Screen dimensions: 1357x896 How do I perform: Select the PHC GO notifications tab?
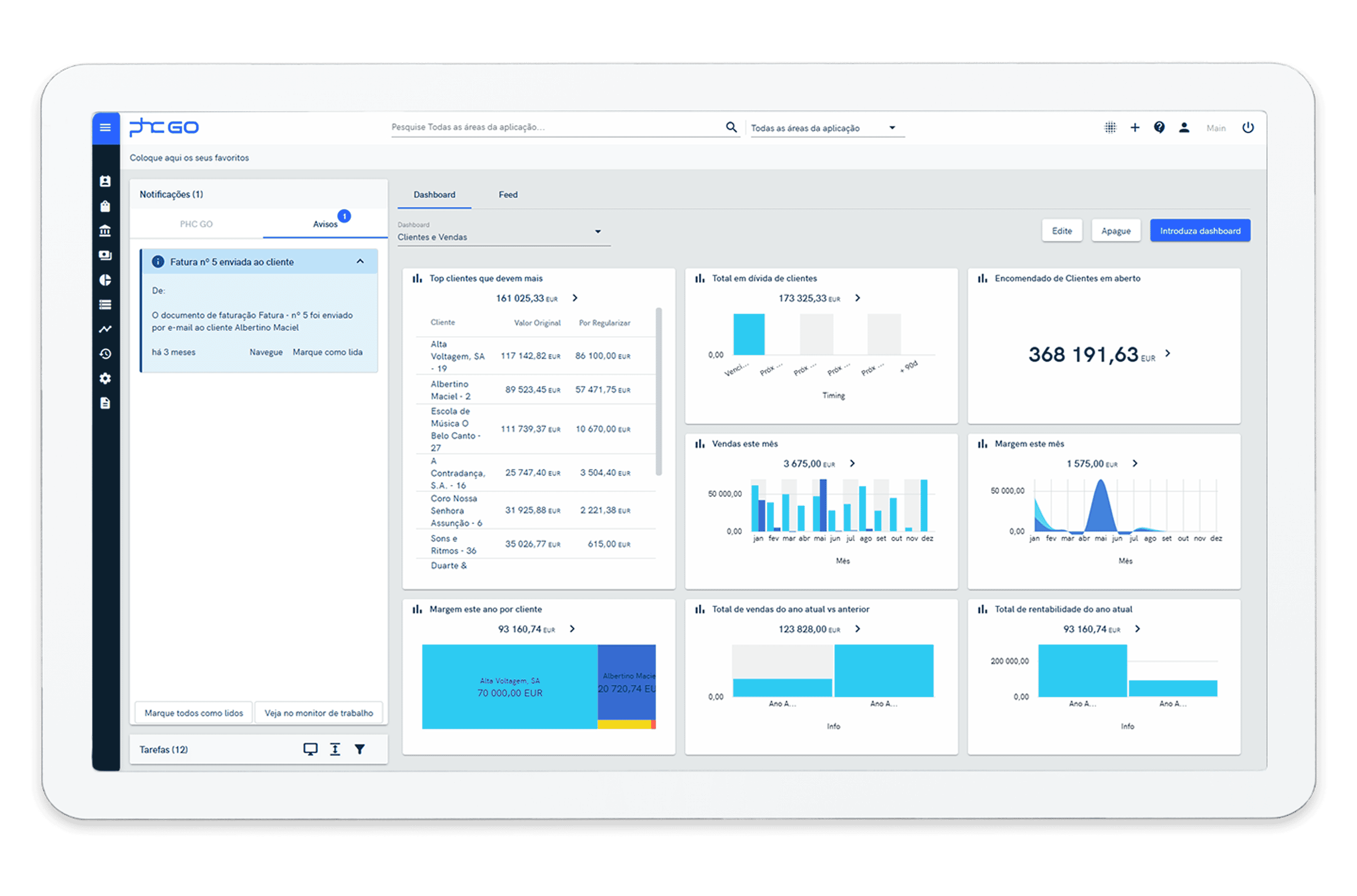point(196,224)
